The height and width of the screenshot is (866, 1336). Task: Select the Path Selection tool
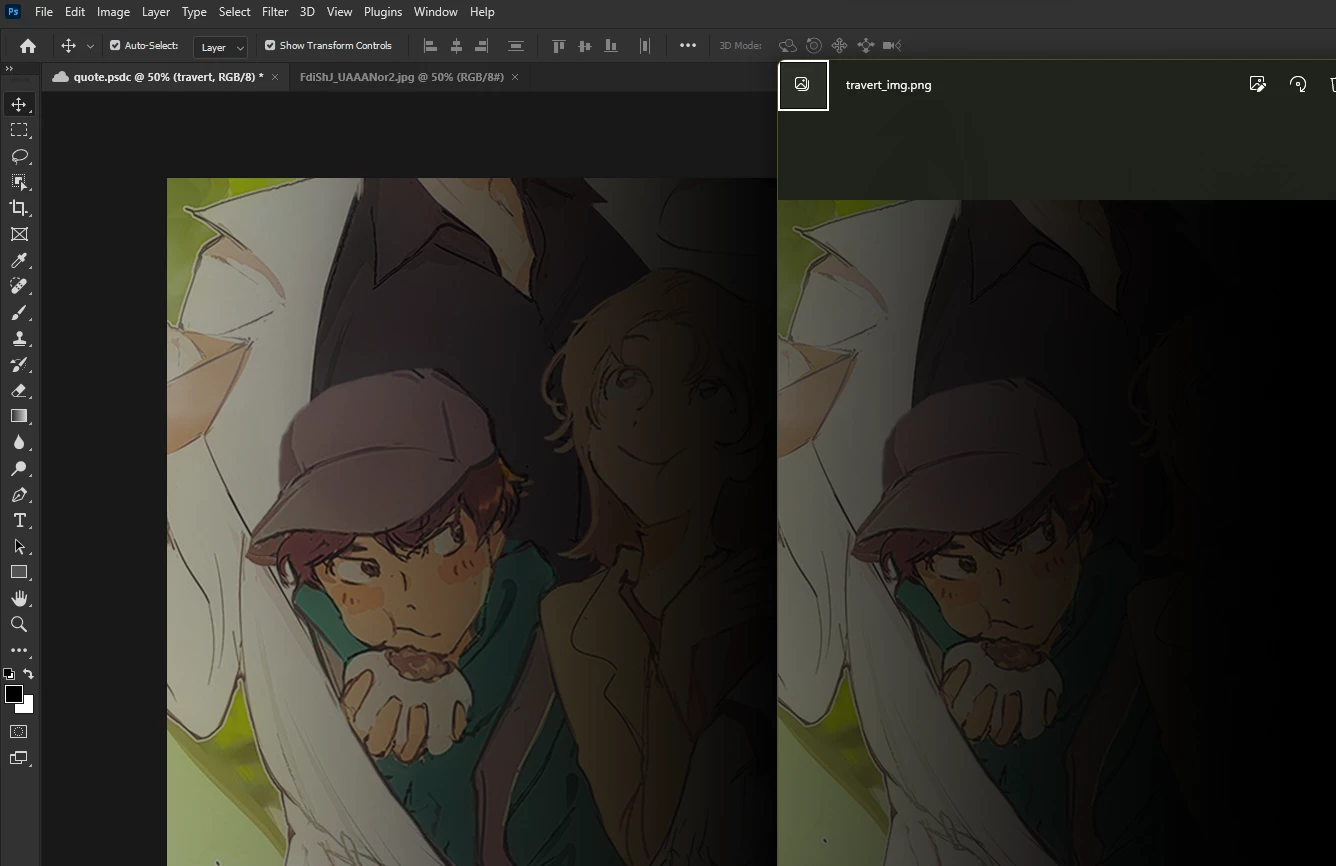[19, 546]
